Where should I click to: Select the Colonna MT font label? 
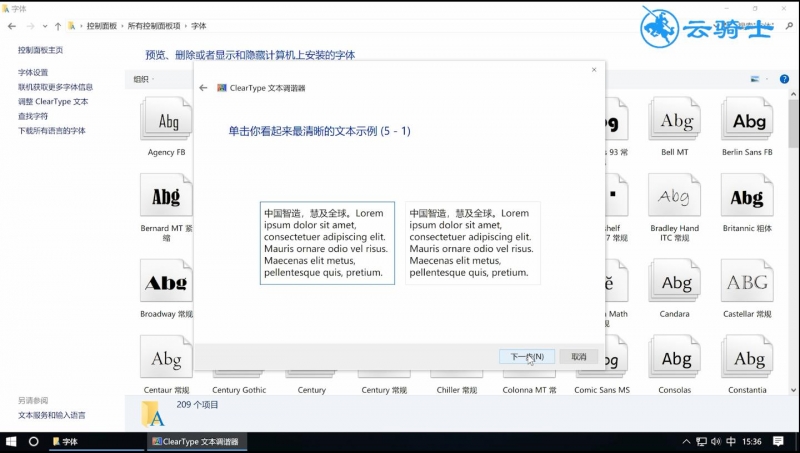529,390
